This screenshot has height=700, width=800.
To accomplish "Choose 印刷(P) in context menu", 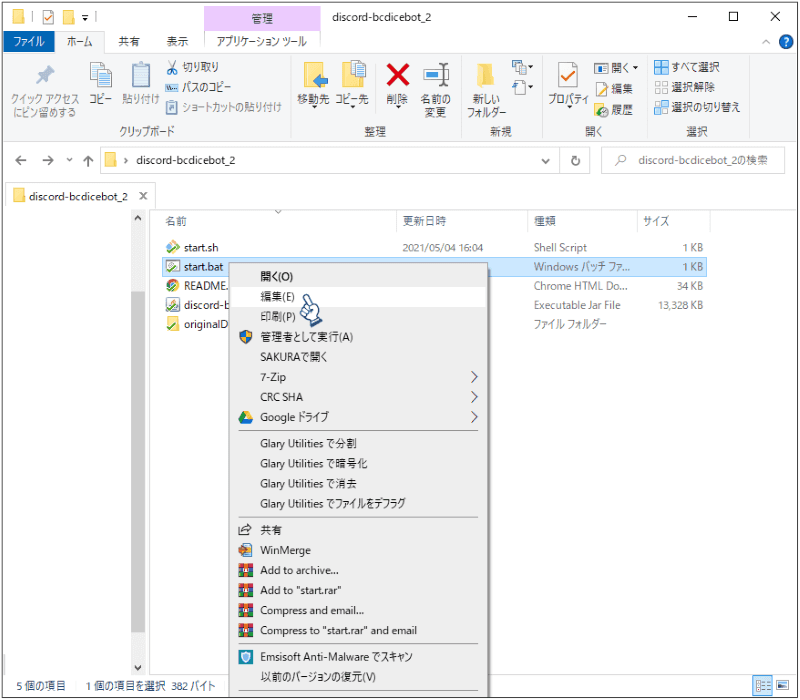I will (358, 317).
